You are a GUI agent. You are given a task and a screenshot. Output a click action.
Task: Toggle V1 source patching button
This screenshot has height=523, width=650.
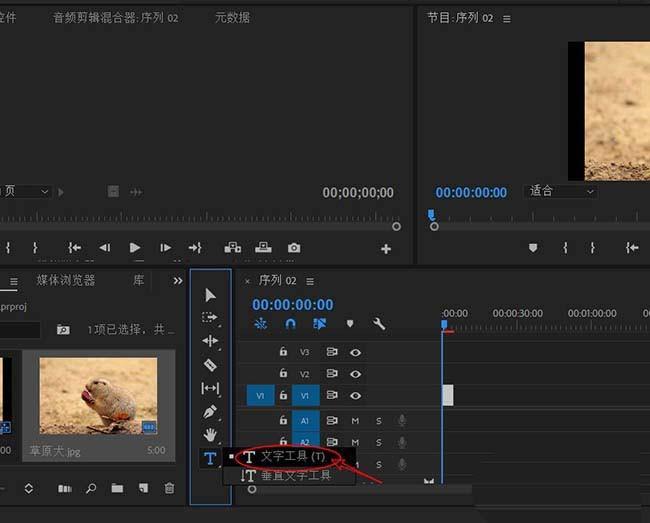click(x=260, y=396)
